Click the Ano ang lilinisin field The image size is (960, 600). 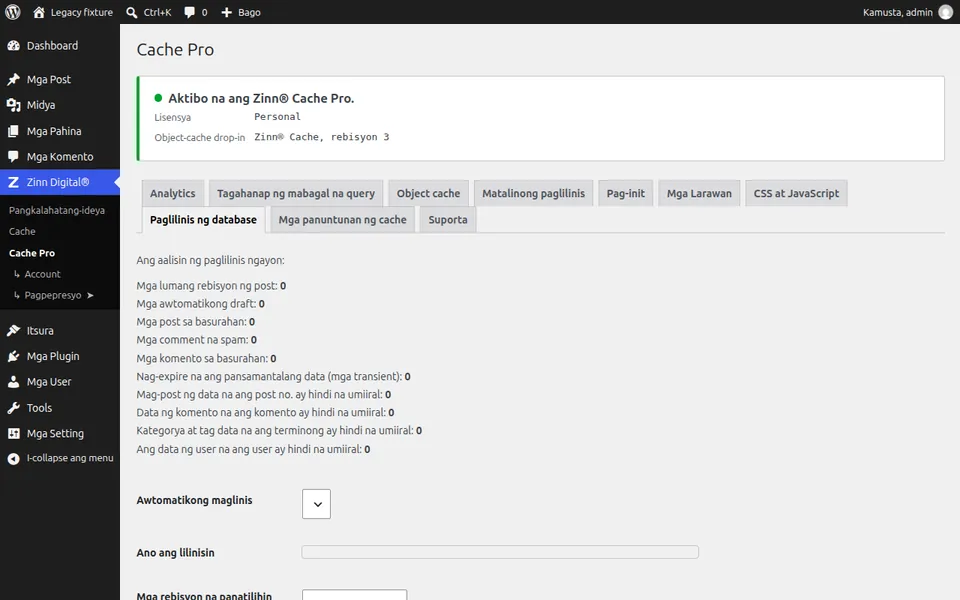point(500,552)
